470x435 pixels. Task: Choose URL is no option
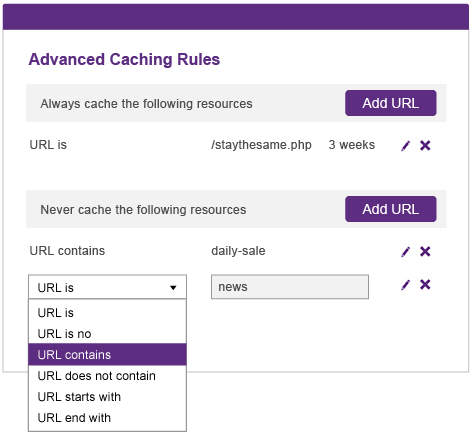pos(107,334)
